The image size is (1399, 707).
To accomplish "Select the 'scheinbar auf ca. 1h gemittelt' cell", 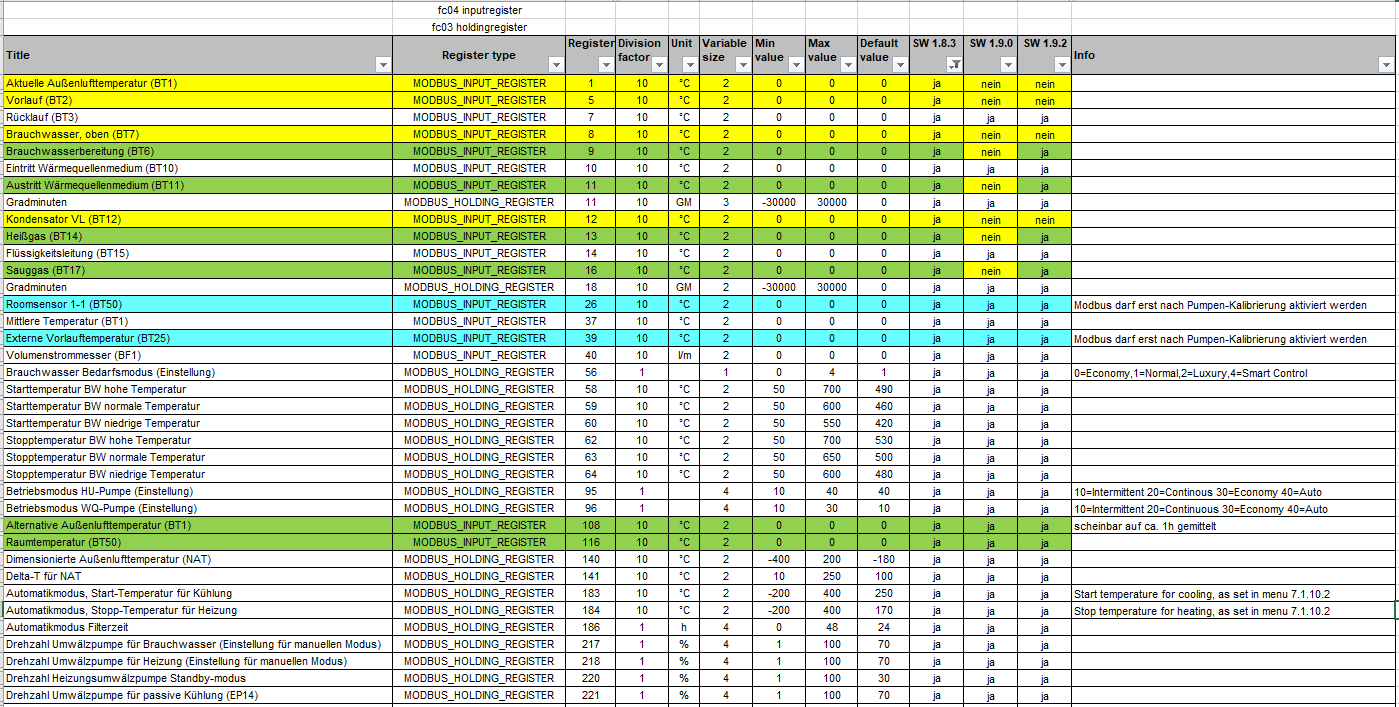I will [1233, 525].
